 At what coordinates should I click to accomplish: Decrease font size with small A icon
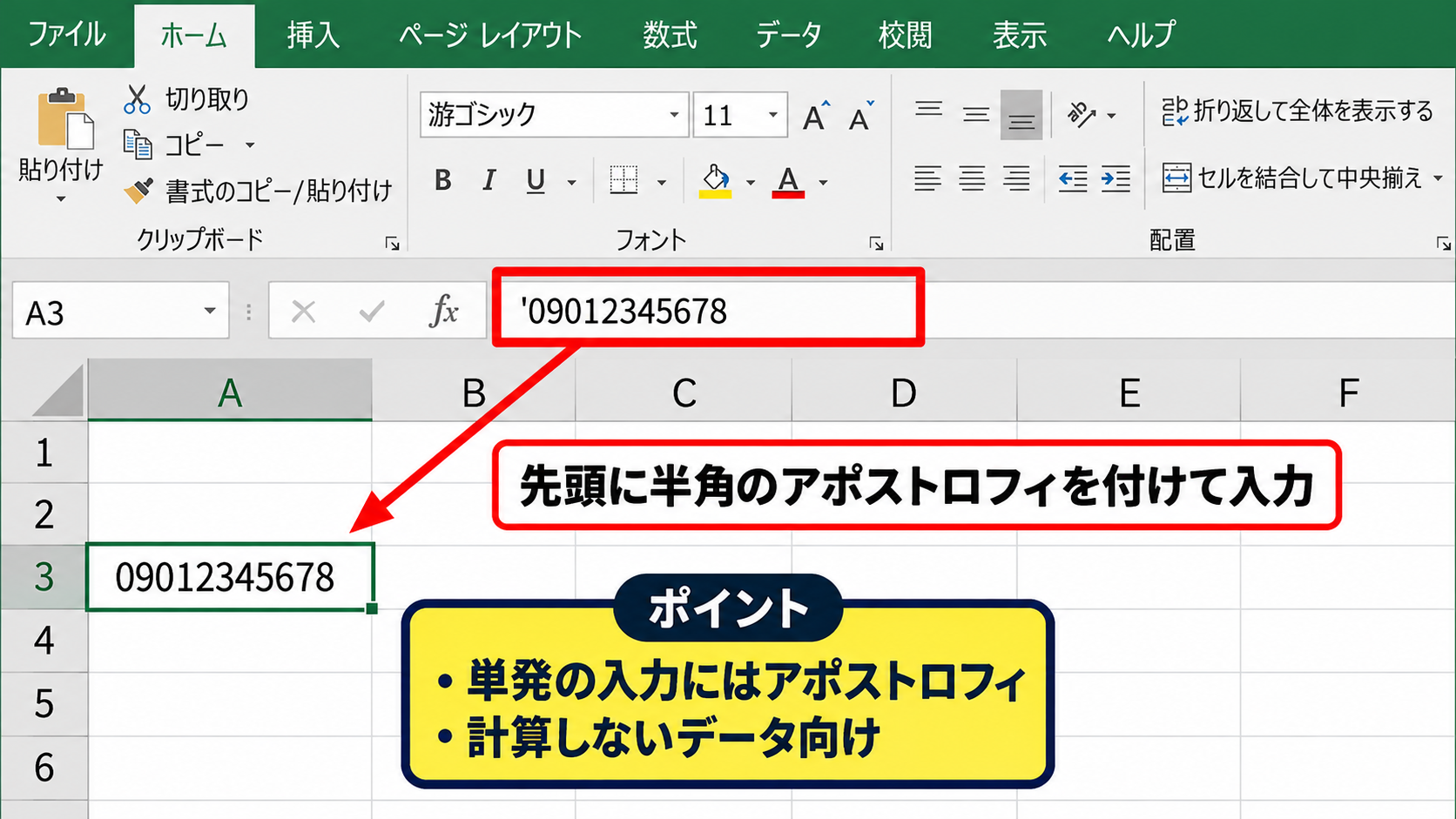tap(861, 116)
